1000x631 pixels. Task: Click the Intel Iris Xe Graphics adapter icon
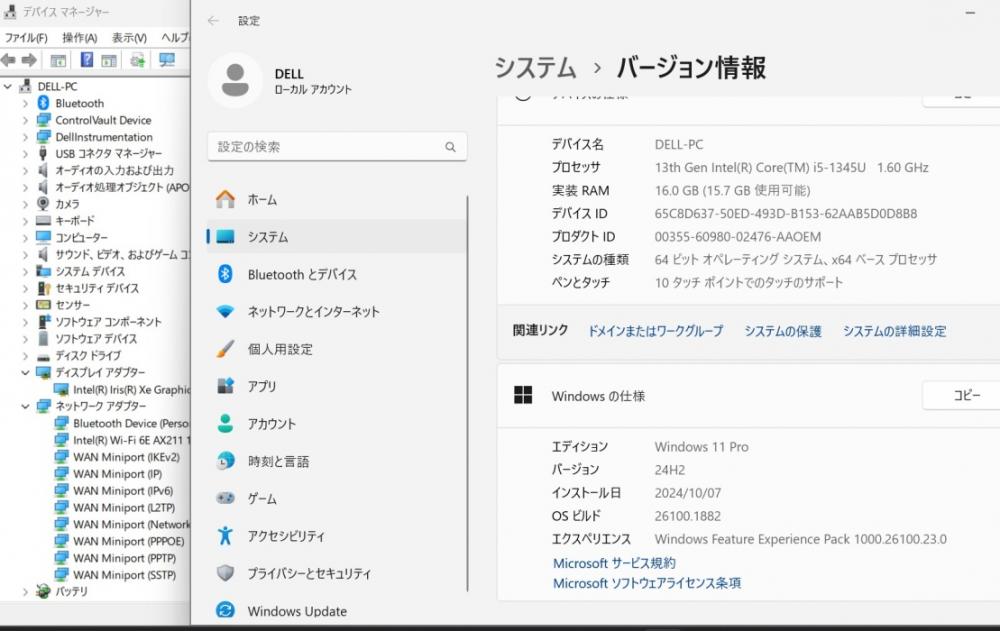[61, 389]
